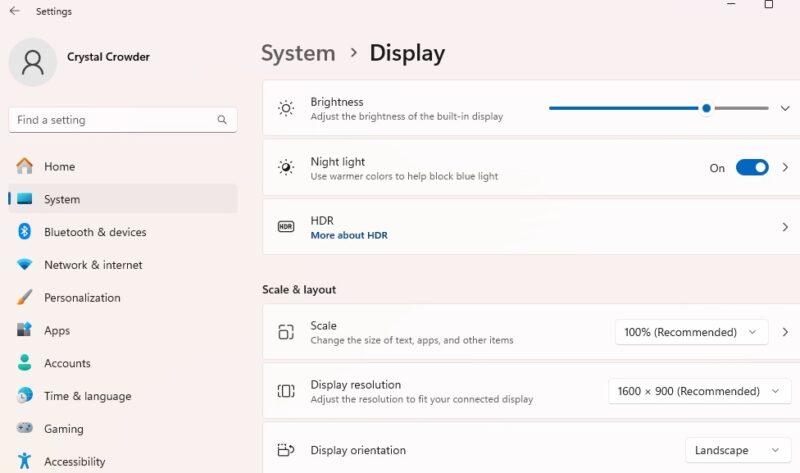Click the unfilled end of Brightness slider
The image size is (800, 473).
pos(741,108)
